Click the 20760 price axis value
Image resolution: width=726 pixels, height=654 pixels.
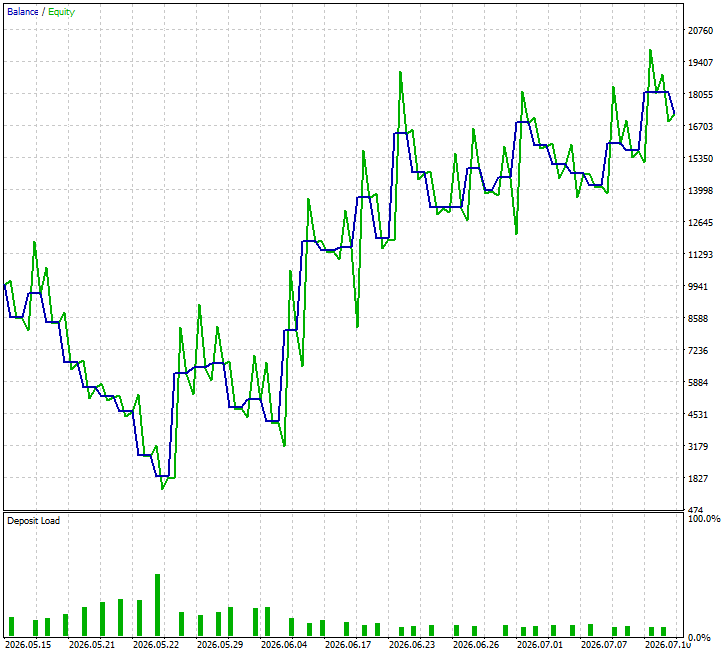(x=701, y=31)
